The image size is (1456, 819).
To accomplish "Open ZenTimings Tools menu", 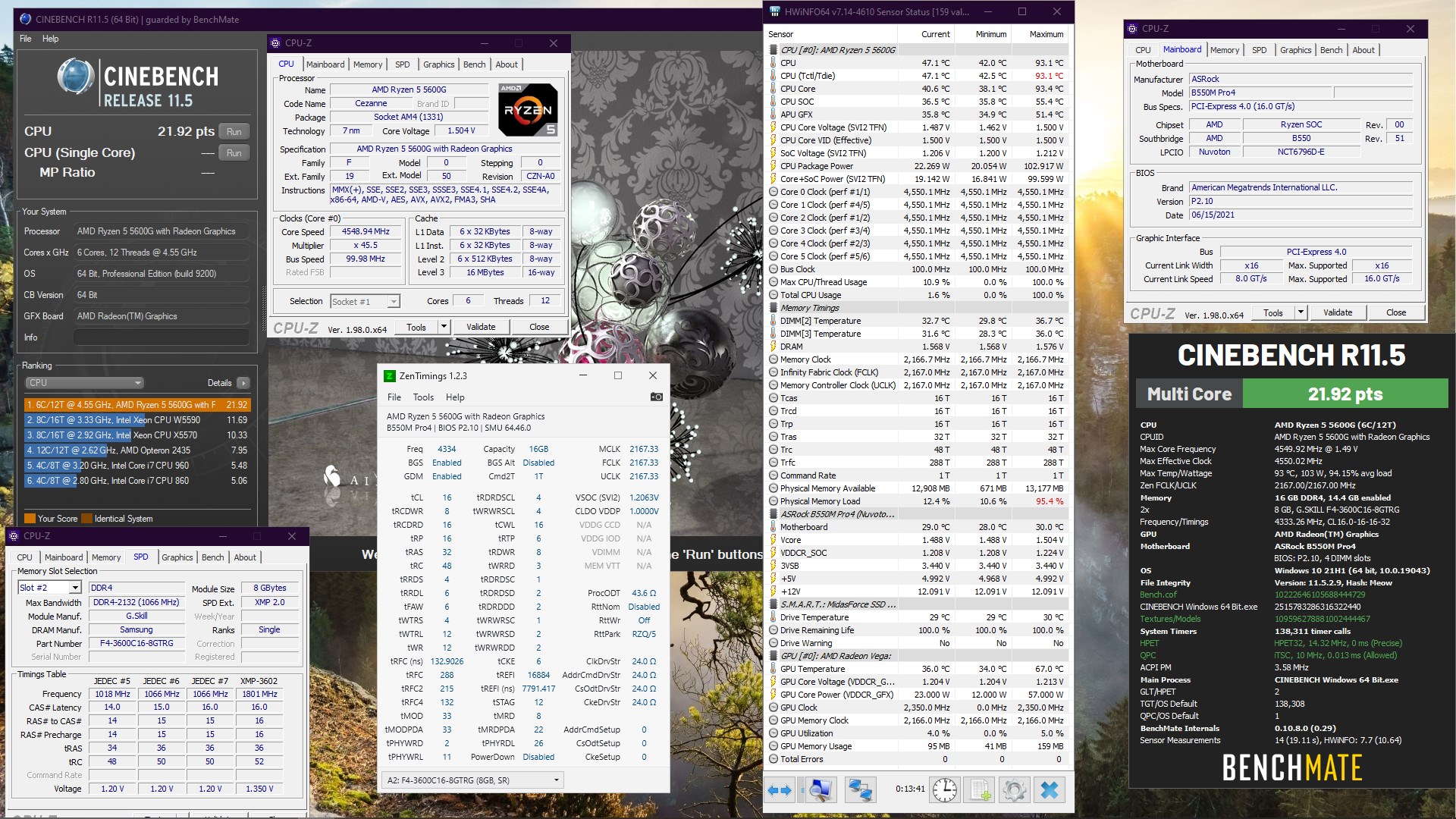I will (x=423, y=397).
